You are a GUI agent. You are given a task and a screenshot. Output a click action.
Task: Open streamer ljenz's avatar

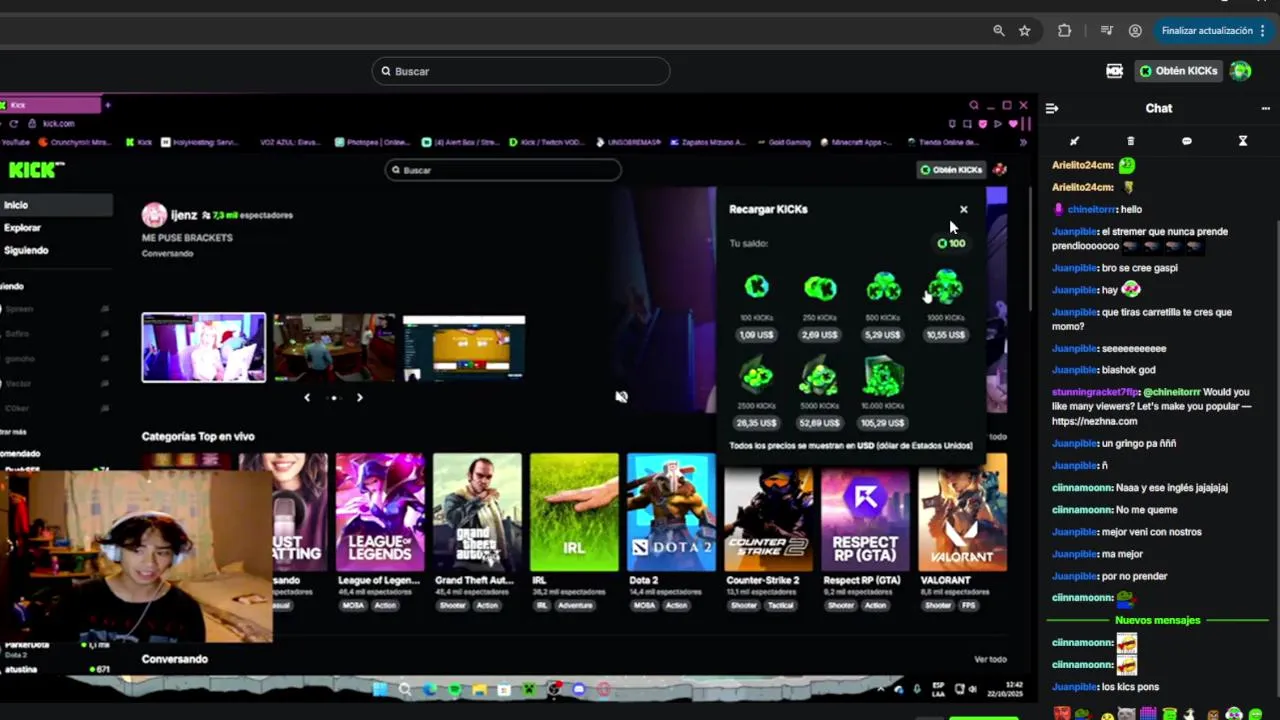154,215
